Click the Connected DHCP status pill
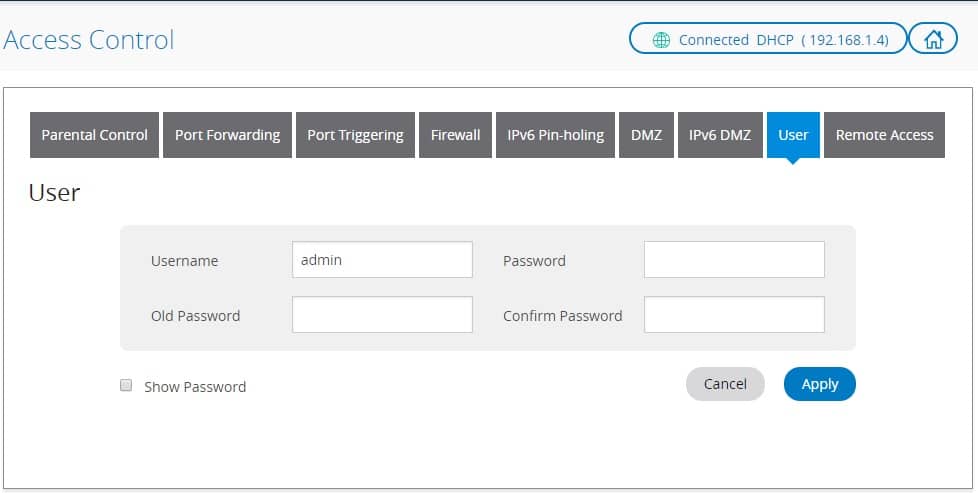The height and width of the screenshot is (493, 978). 768,40
